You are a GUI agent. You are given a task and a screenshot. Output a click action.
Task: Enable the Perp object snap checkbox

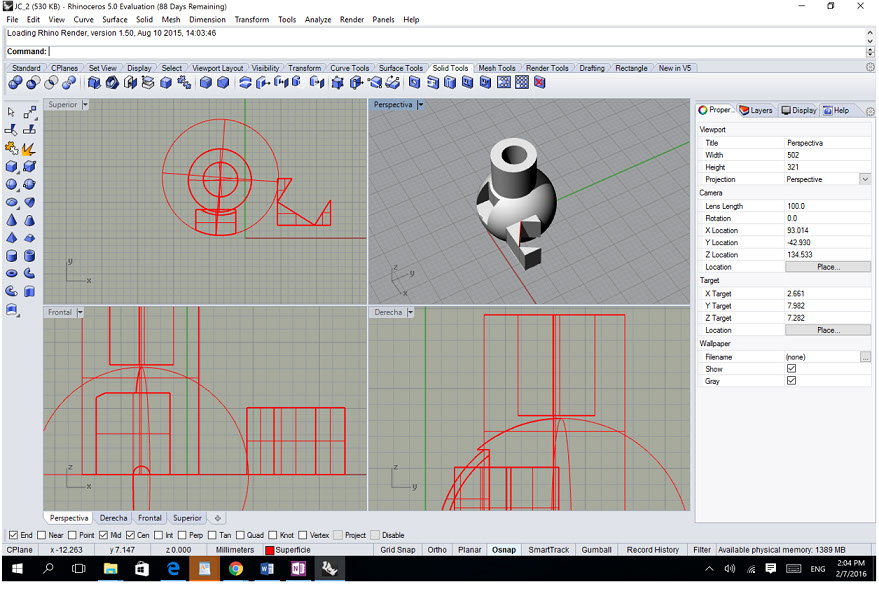182,536
